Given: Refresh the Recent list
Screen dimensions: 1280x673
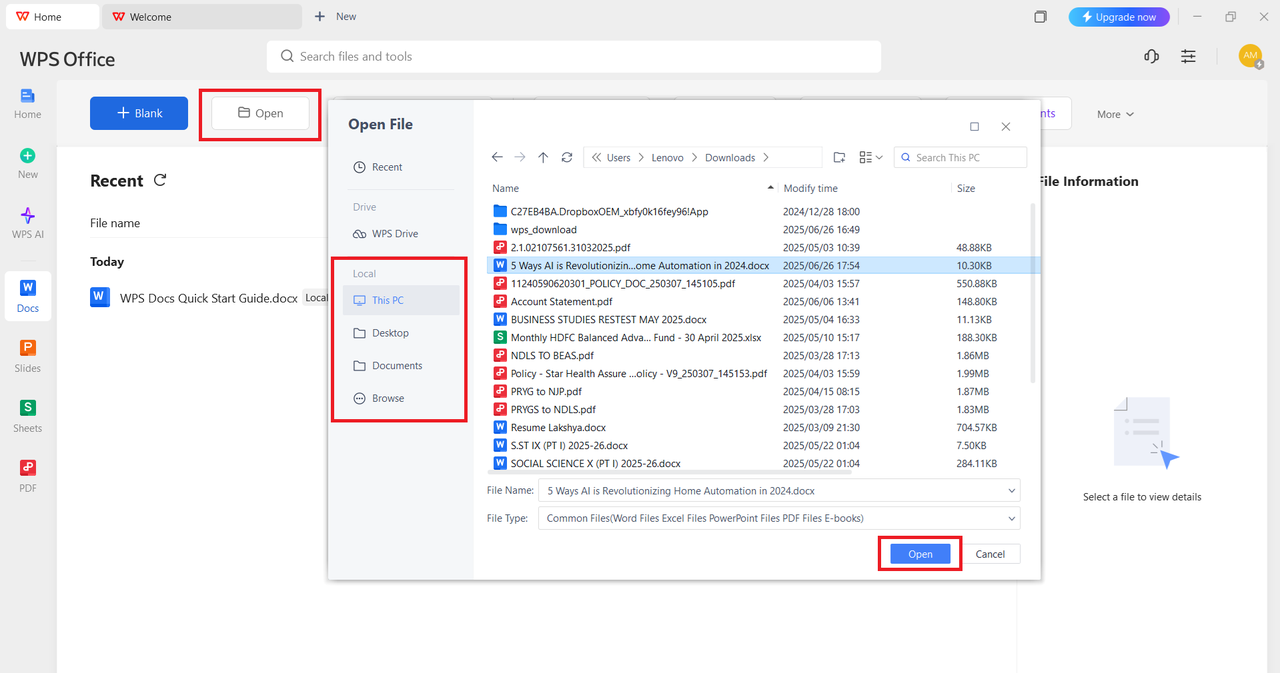Looking at the screenshot, I should pos(160,180).
